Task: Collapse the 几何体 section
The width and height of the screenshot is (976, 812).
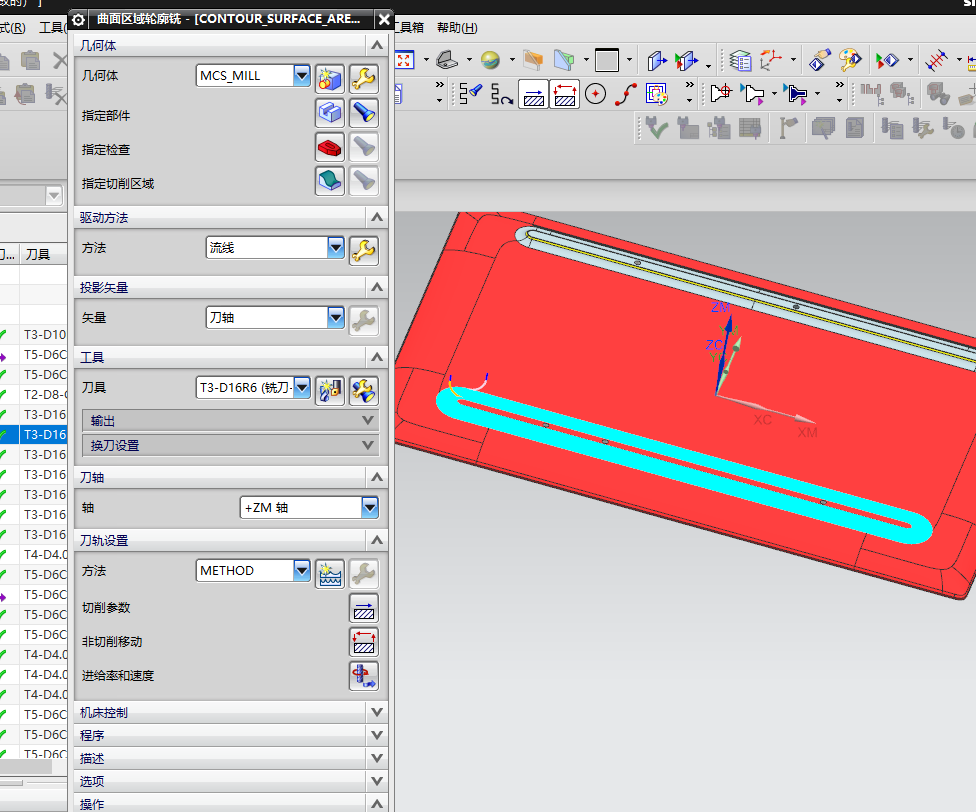Action: tap(377, 45)
